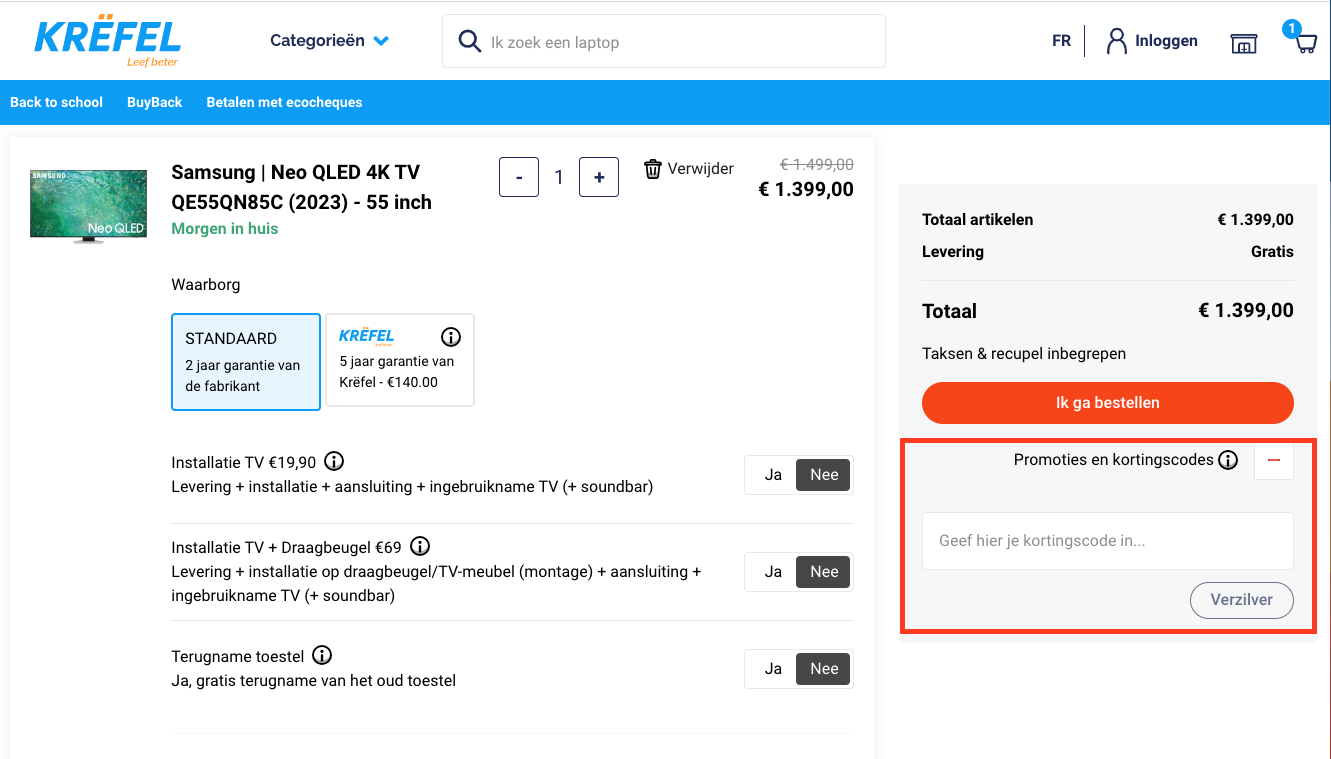Click the Inloggen user icon

(1116, 41)
